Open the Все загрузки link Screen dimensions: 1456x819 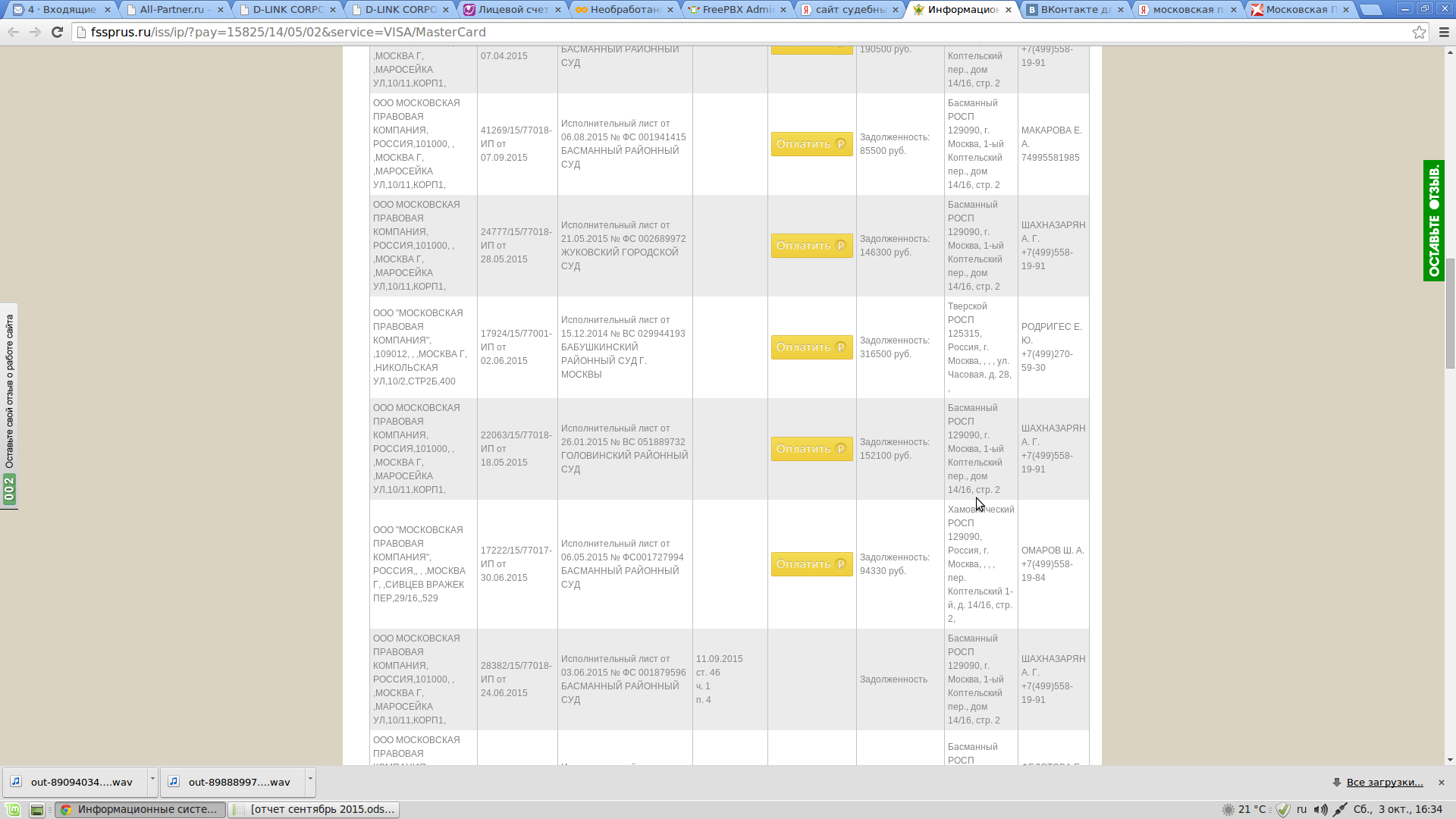(1385, 782)
